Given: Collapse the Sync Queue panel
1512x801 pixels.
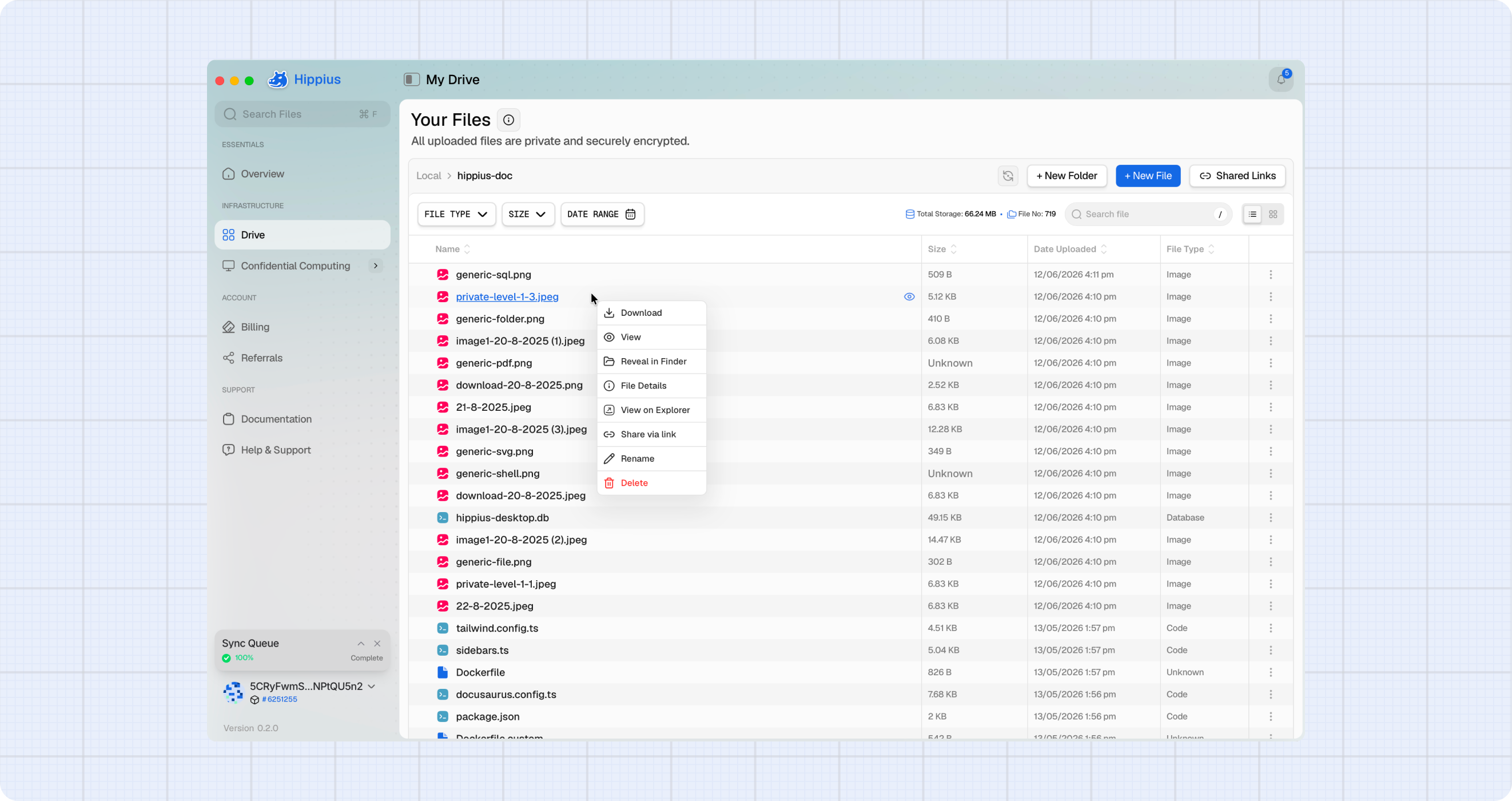Looking at the screenshot, I should 361,643.
